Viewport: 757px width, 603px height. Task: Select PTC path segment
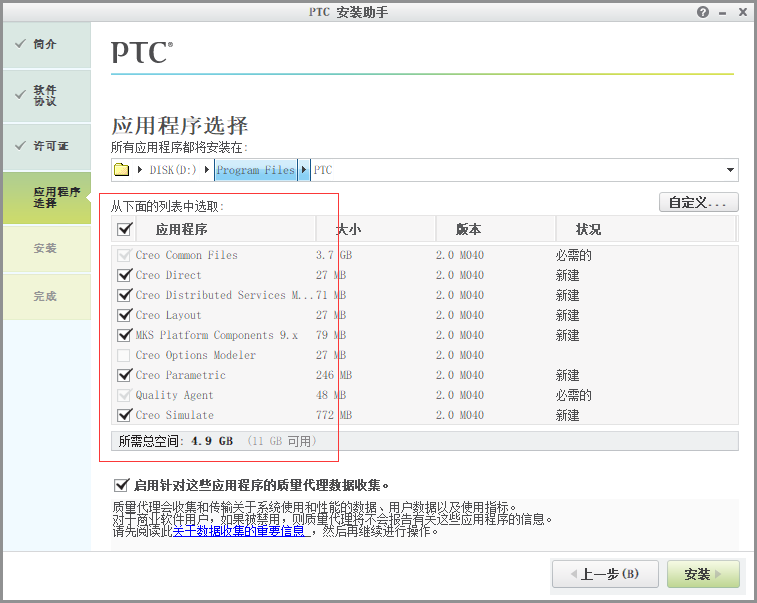pyautogui.click(x=323, y=170)
